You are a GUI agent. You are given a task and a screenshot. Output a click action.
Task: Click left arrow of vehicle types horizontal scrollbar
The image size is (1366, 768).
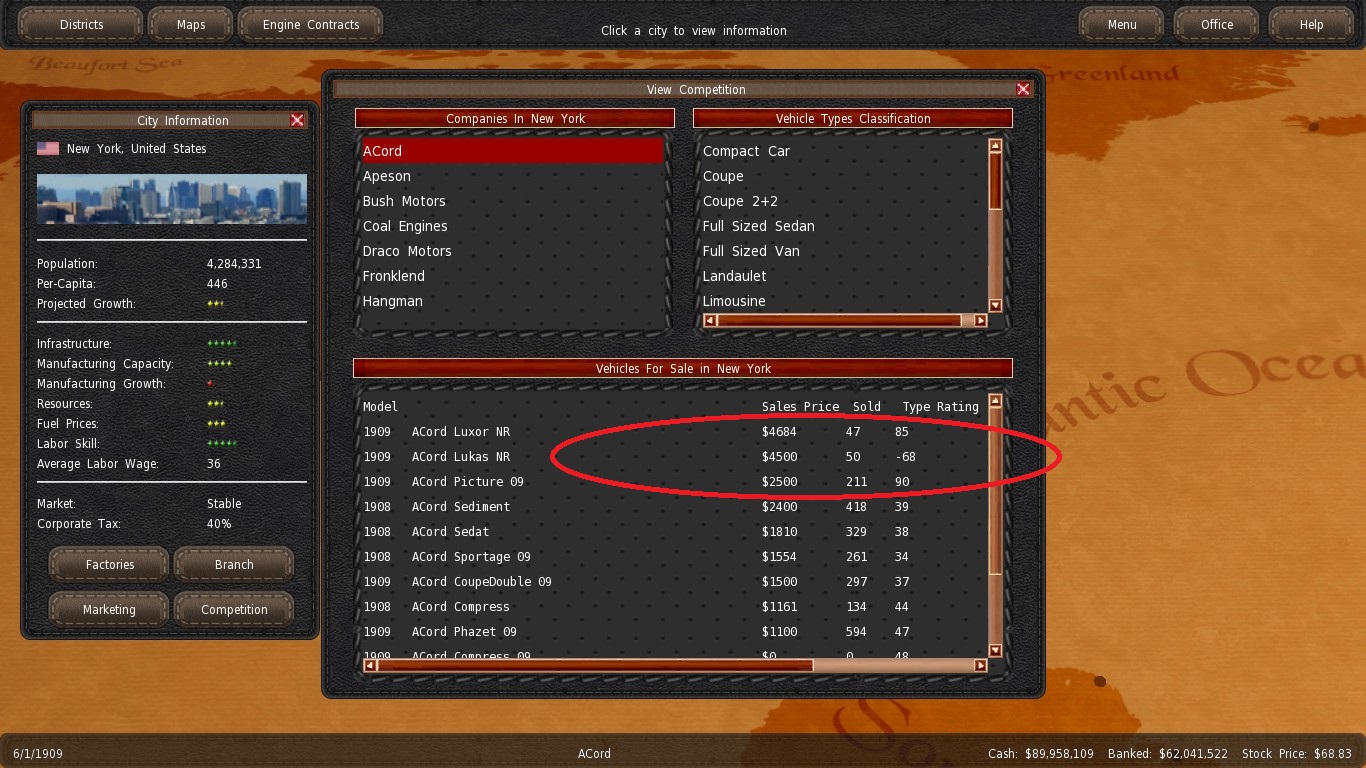point(710,321)
